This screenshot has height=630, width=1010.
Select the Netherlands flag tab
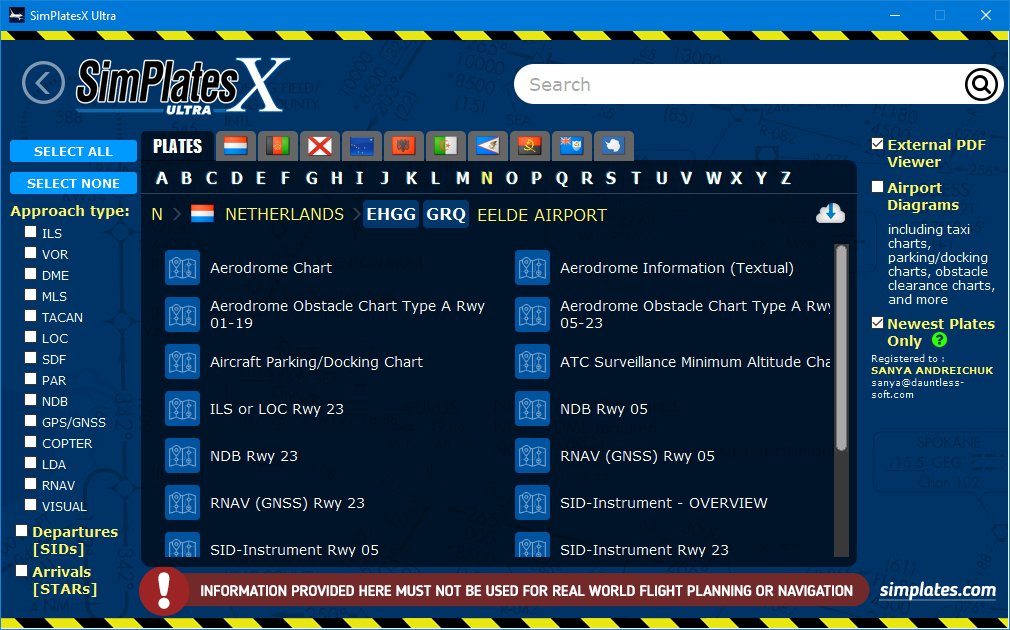[x=236, y=146]
